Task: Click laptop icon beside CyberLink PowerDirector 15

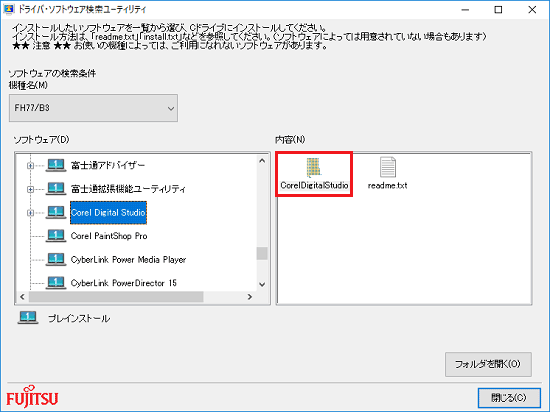Action: point(56,283)
